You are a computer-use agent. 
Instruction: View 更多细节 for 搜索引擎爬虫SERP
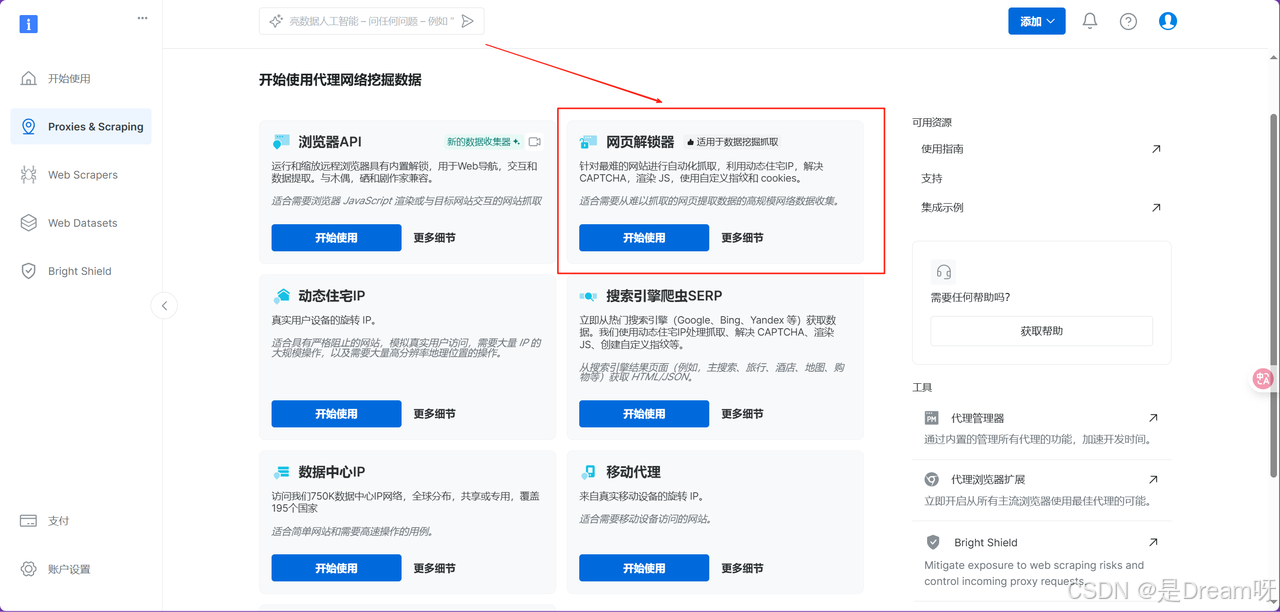(x=743, y=414)
